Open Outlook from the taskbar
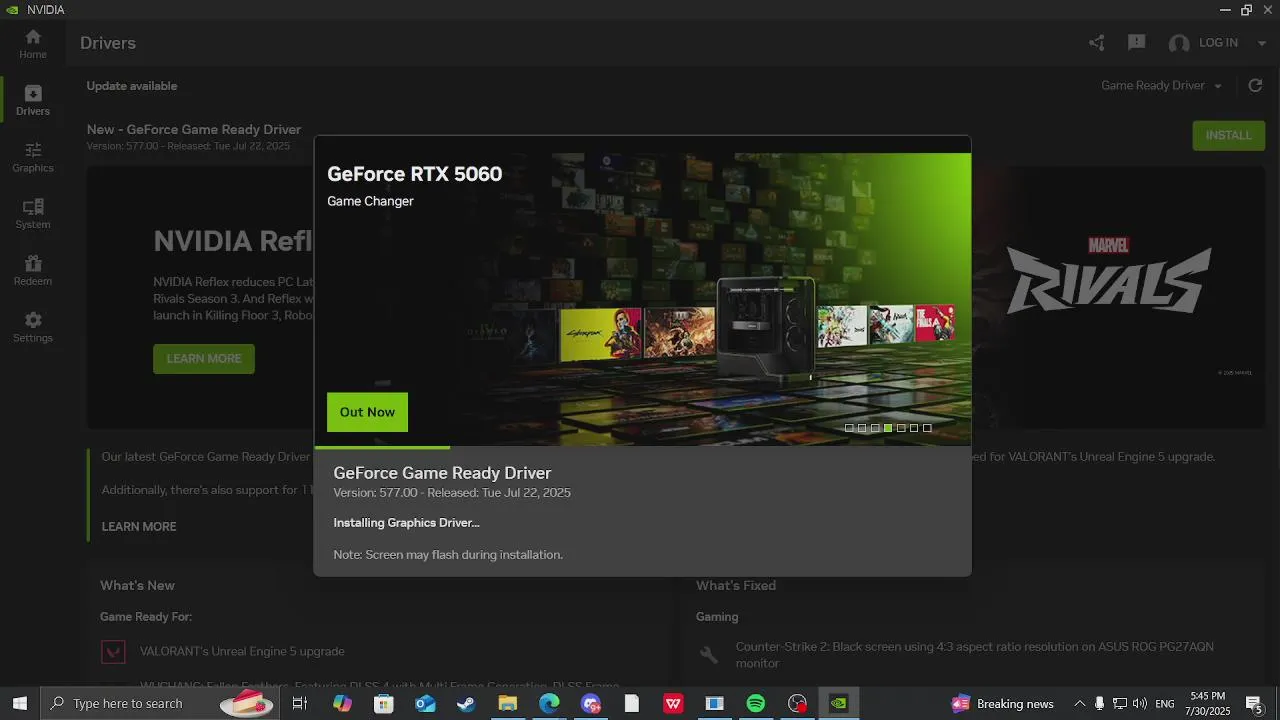 [x=425, y=704]
